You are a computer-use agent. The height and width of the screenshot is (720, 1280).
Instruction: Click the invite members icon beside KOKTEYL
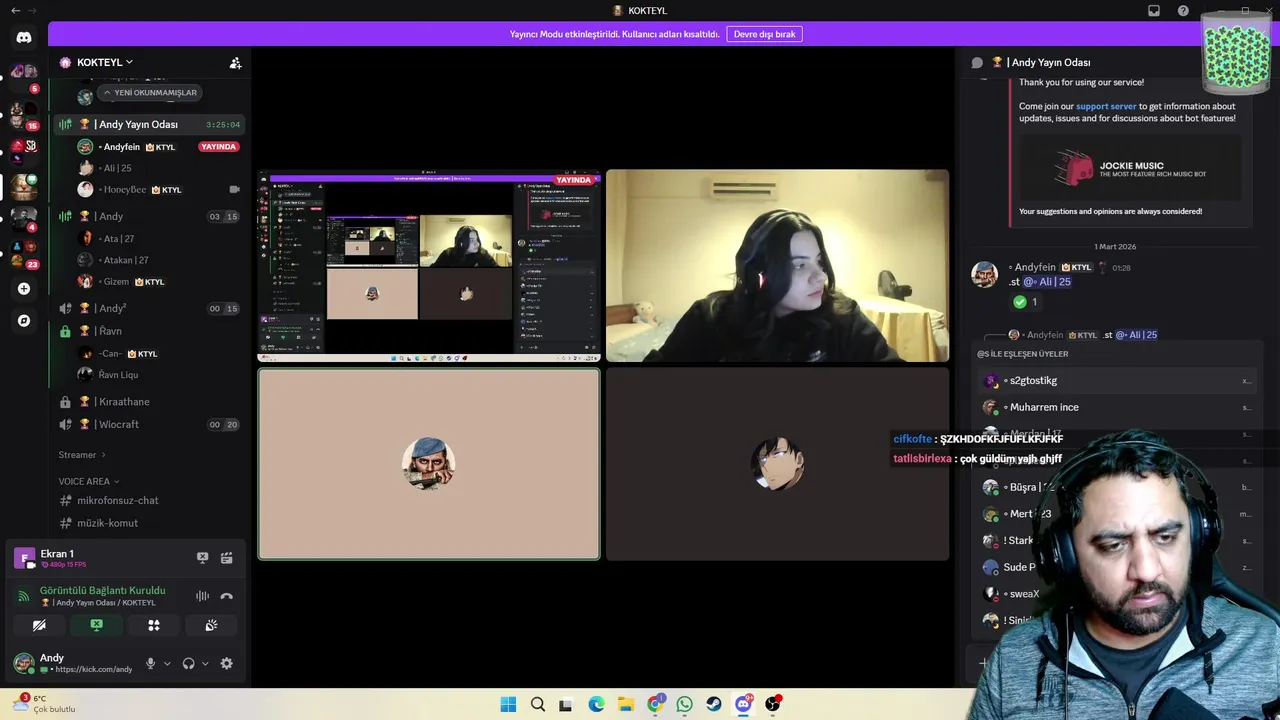click(235, 62)
